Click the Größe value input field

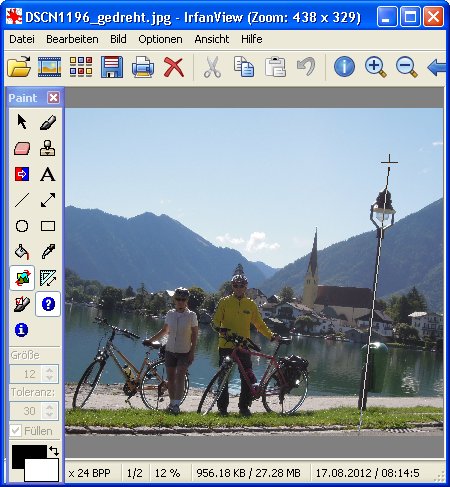(x=27, y=374)
